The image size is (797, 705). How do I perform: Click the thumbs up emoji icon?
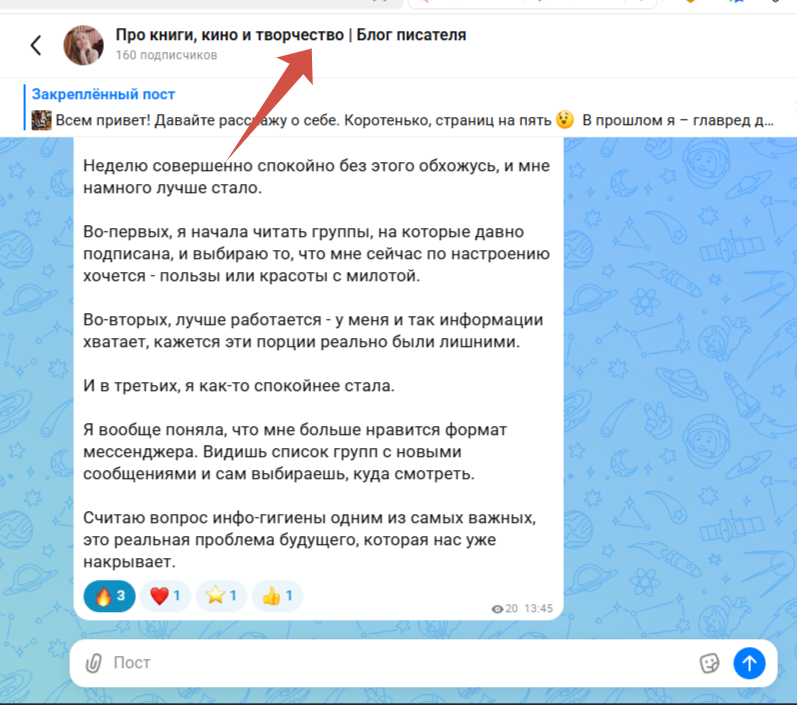click(271, 596)
